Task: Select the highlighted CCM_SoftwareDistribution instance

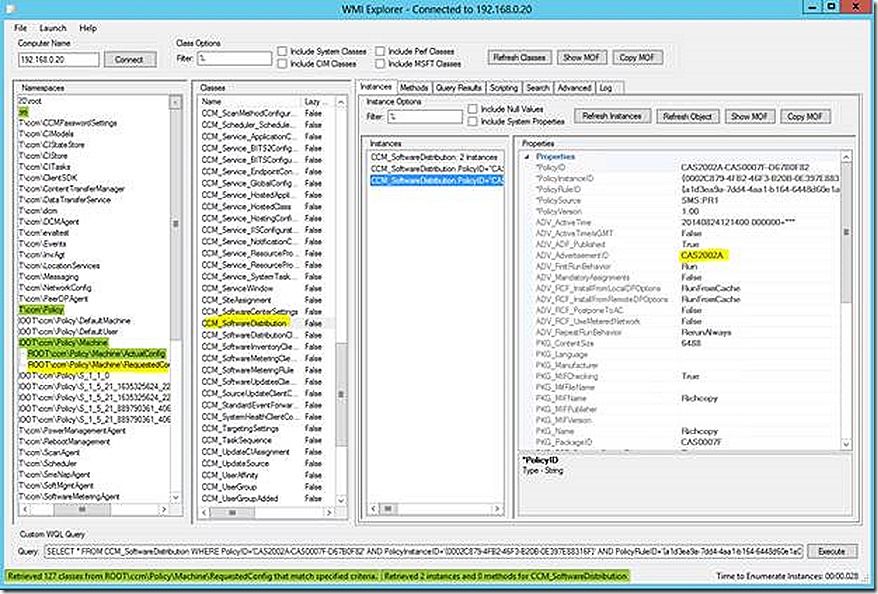Action: click(x=437, y=180)
